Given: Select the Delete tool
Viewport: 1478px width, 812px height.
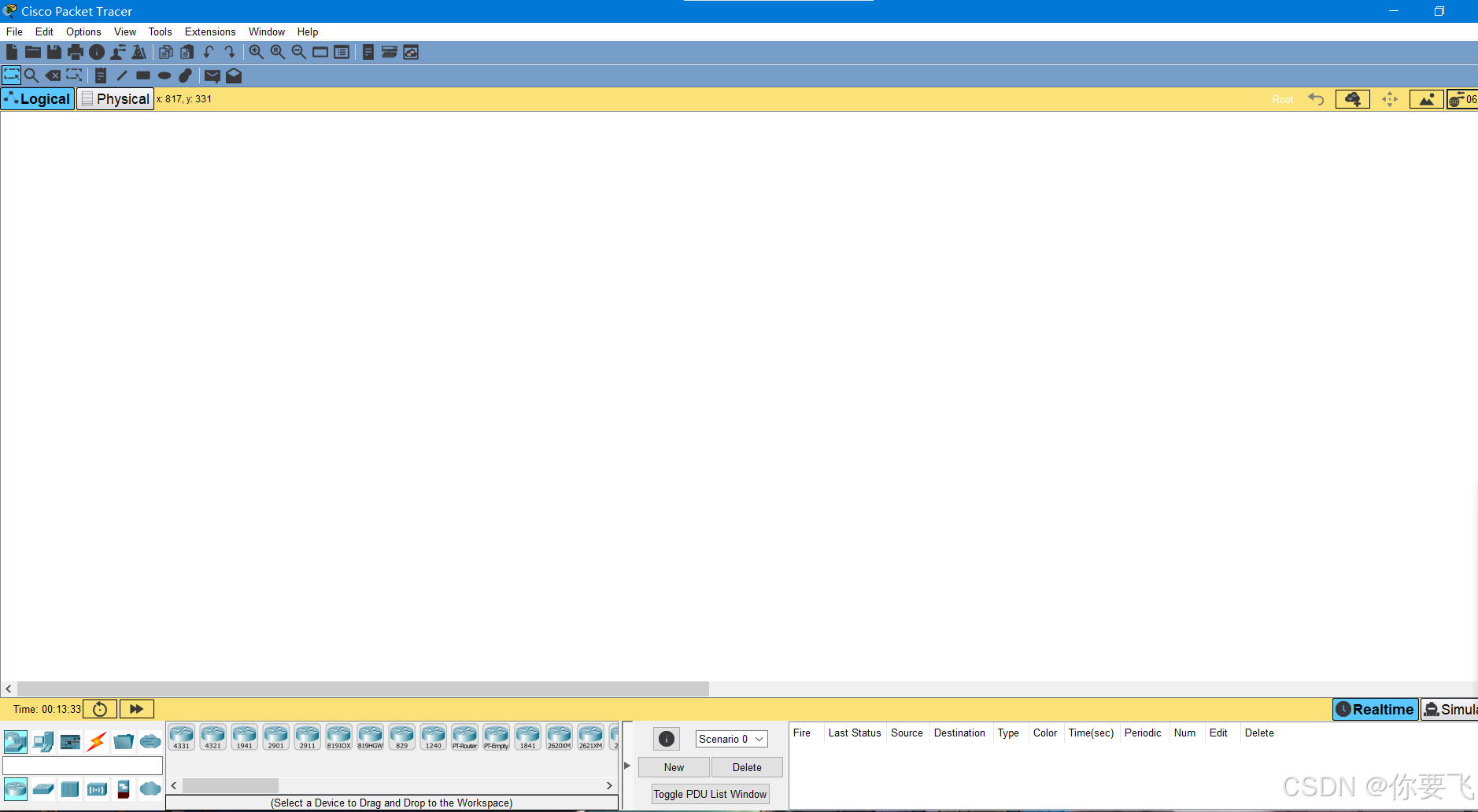Looking at the screenshot, I should pyautogui.click(x=53, y=76).
